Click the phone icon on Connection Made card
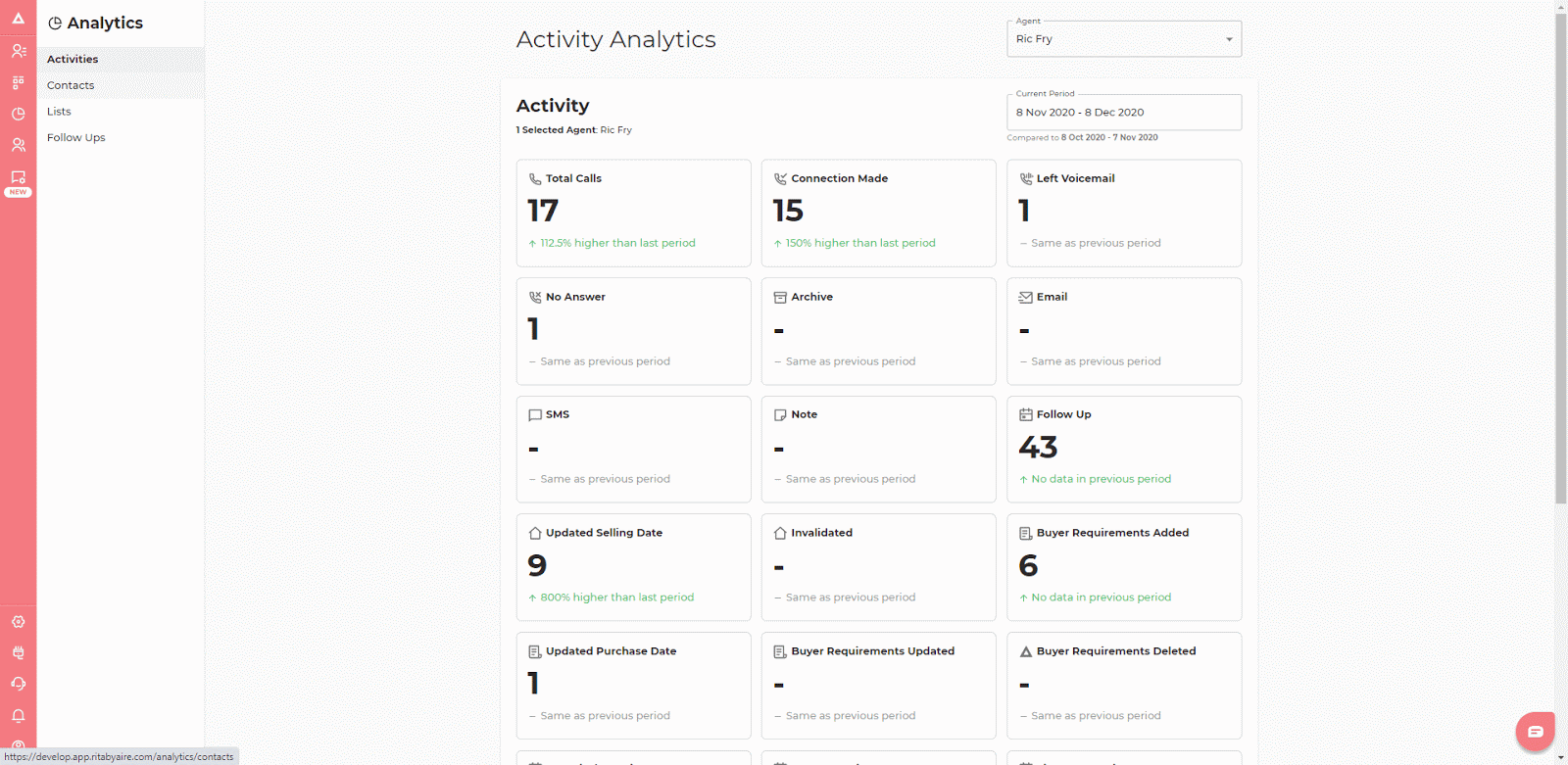Screen dimensions: 1568x765 pyautogui.click(x=780, y=179)
